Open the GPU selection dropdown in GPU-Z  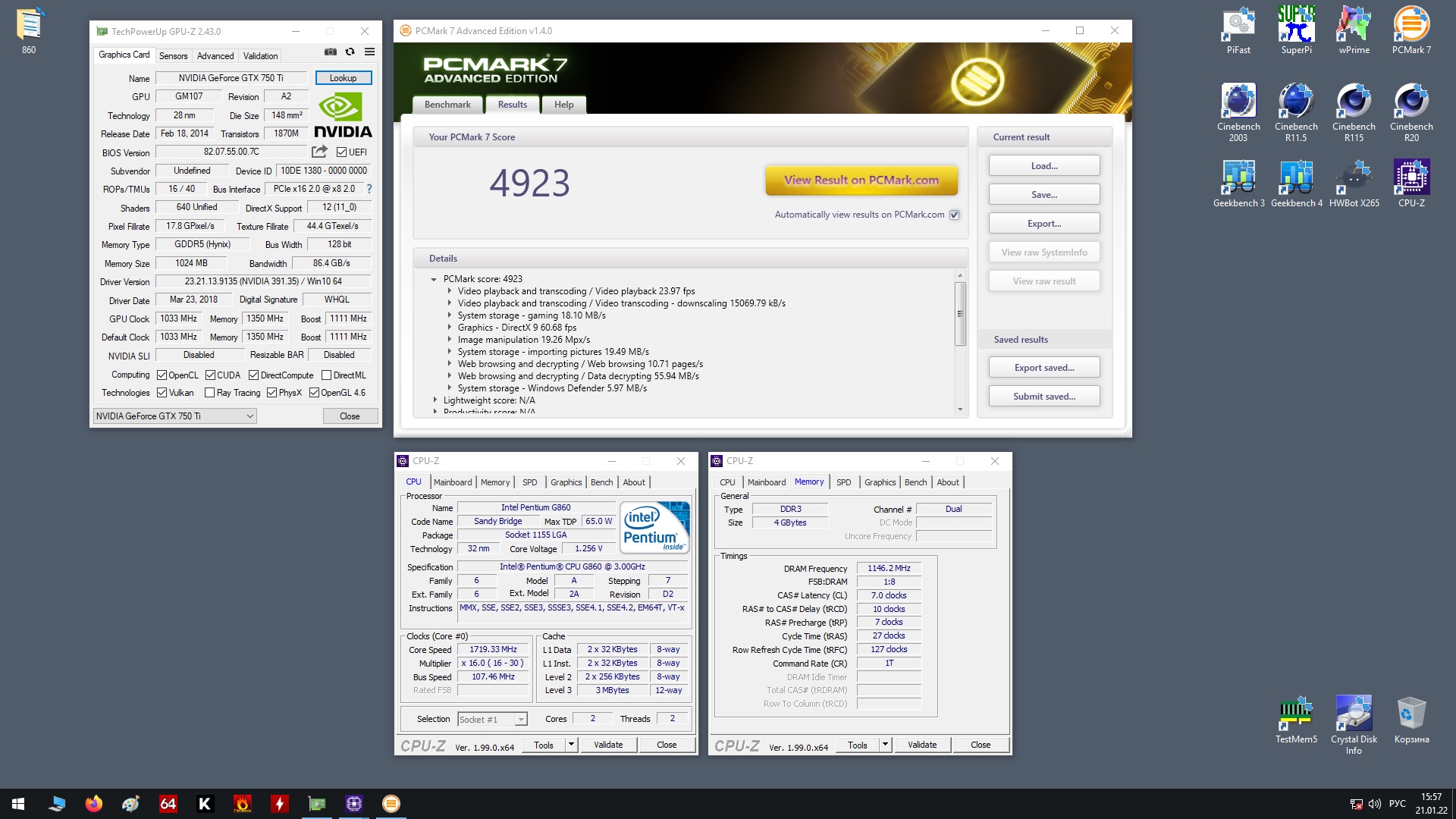(x=174, y=416)
